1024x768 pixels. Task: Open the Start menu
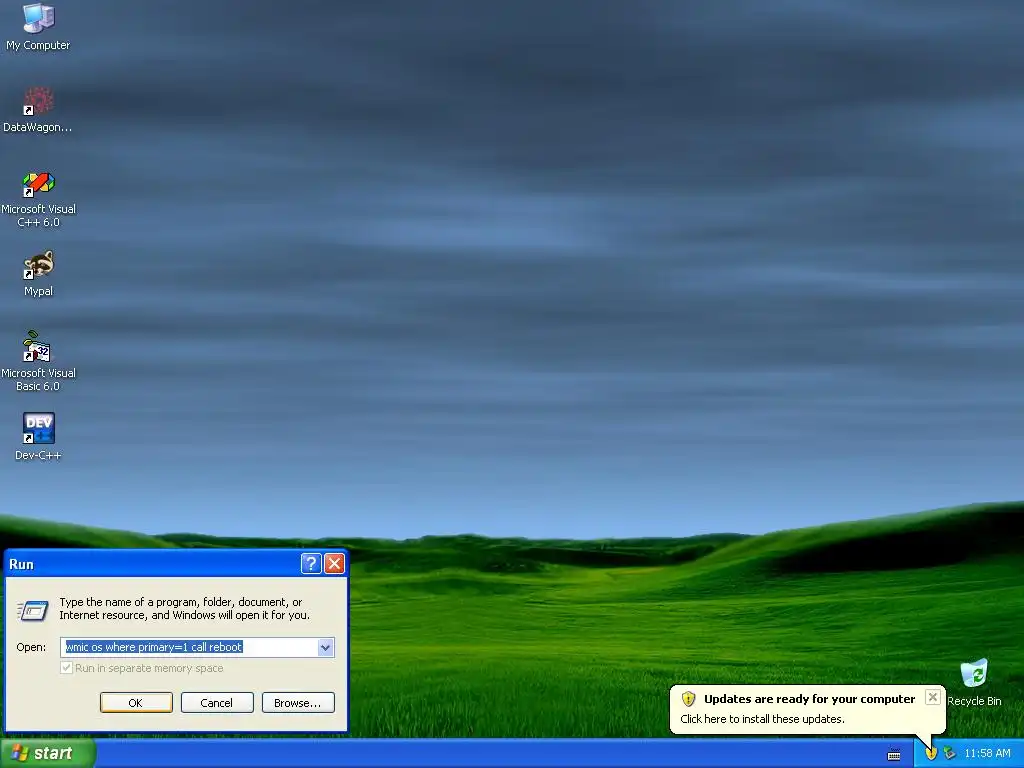pos(48,753)
